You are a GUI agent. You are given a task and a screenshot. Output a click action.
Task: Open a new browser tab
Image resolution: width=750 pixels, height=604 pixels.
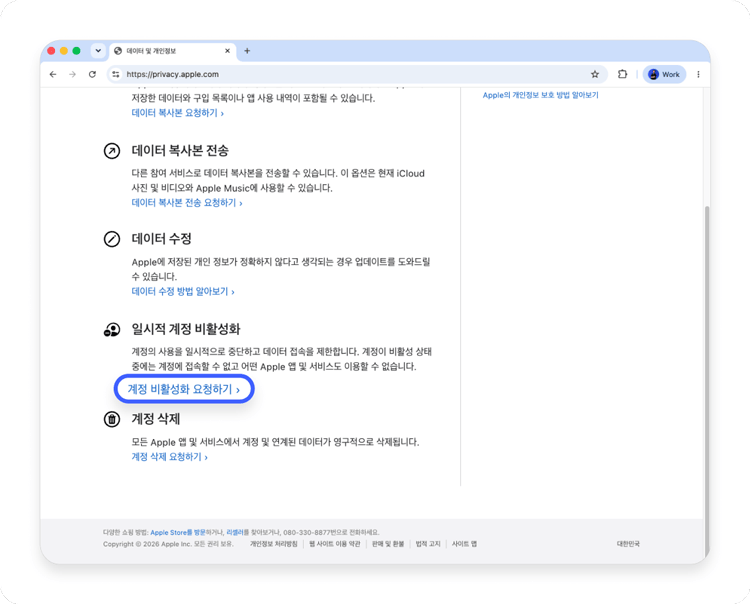pyautogui.click(x=247, y=51)
